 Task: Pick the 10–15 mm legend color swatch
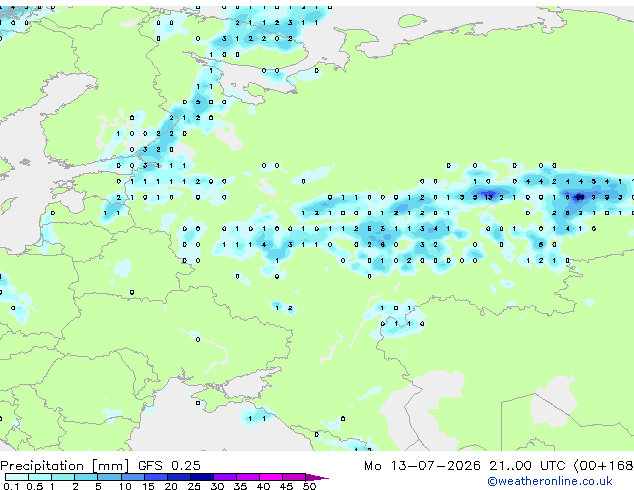132,477
